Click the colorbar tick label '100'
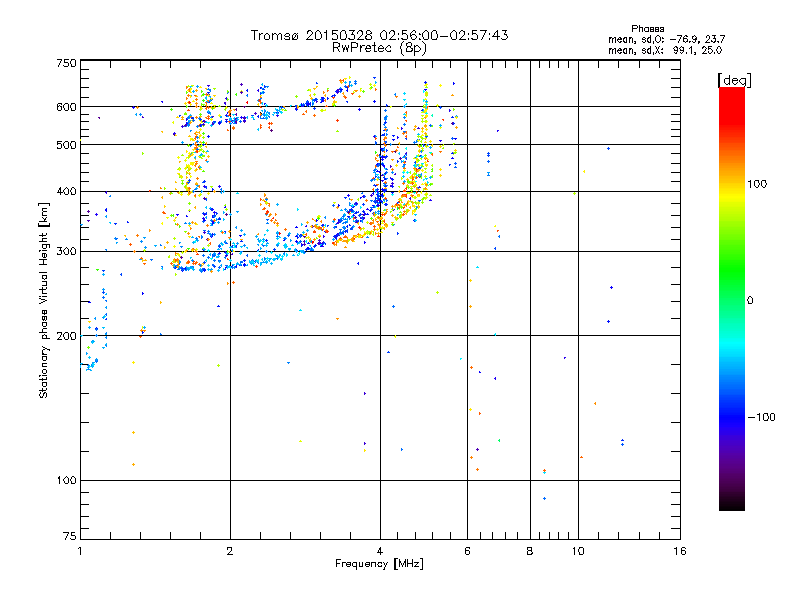This screenshot has height=600, width=800. pos(757,184)
